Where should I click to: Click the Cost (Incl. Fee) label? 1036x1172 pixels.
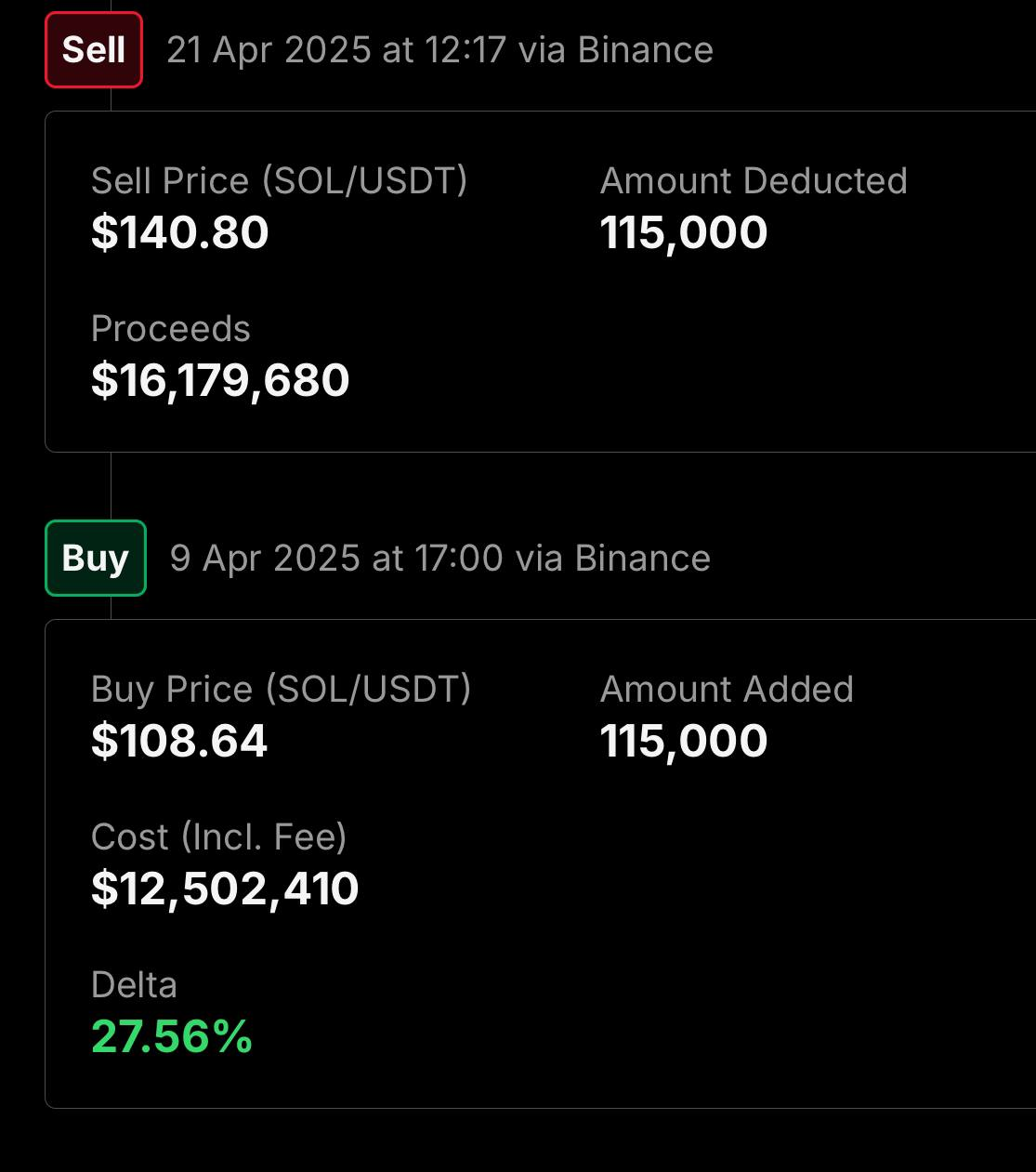click(219, 837)
